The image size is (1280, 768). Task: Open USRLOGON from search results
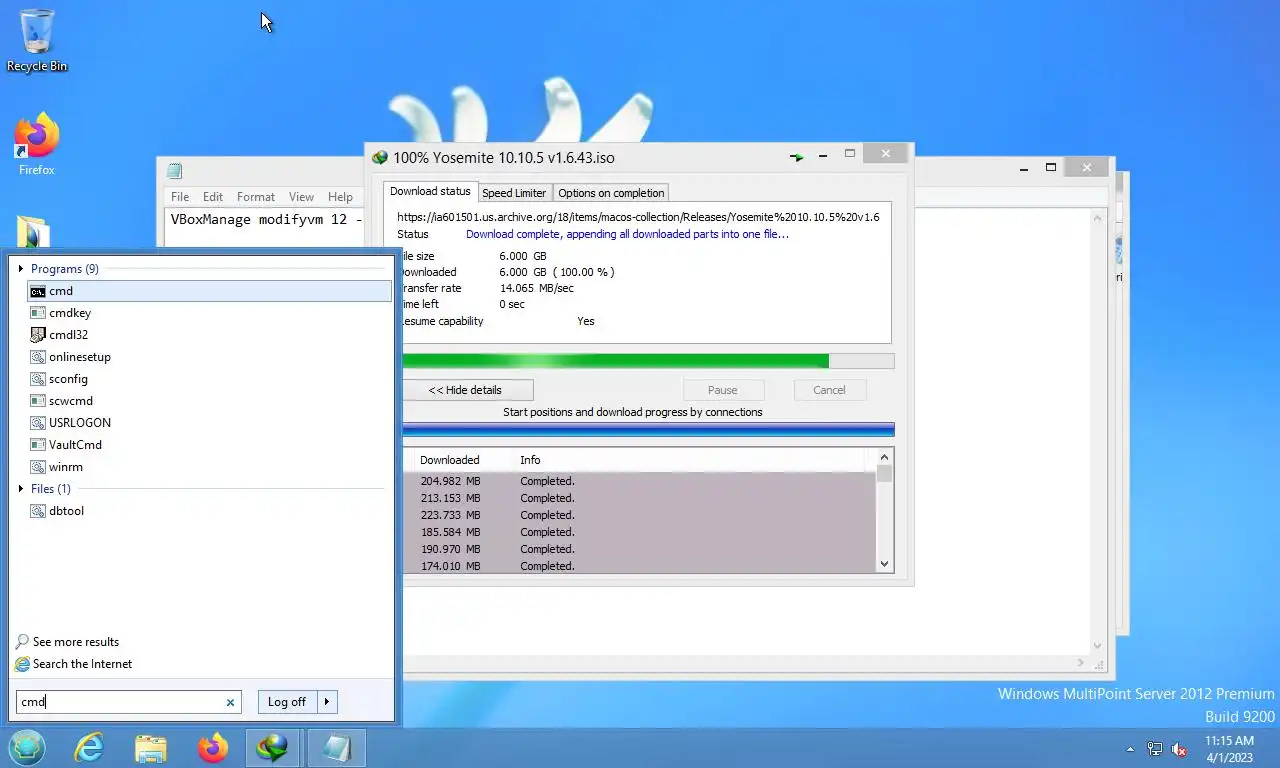210,423
